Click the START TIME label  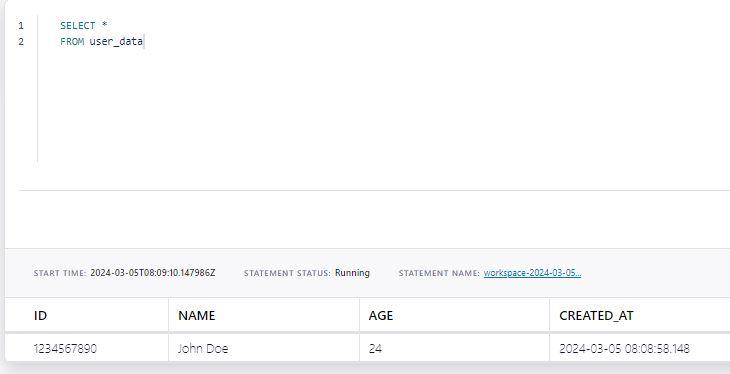point(60,273)
